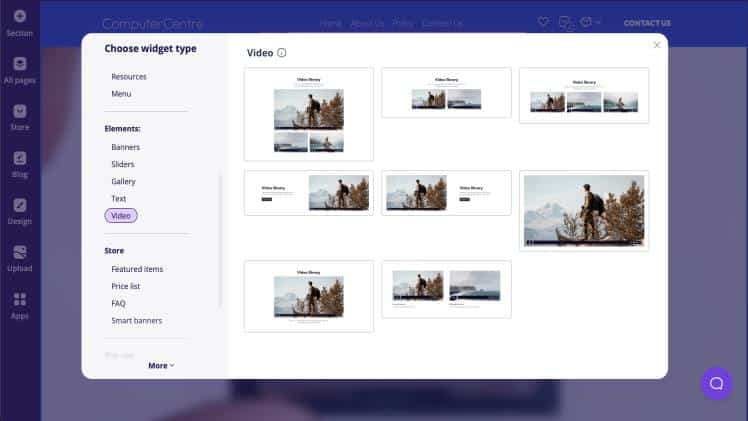Open the chat support bubble
Viewport: 748px width, 421px height.
click(716, 383)
